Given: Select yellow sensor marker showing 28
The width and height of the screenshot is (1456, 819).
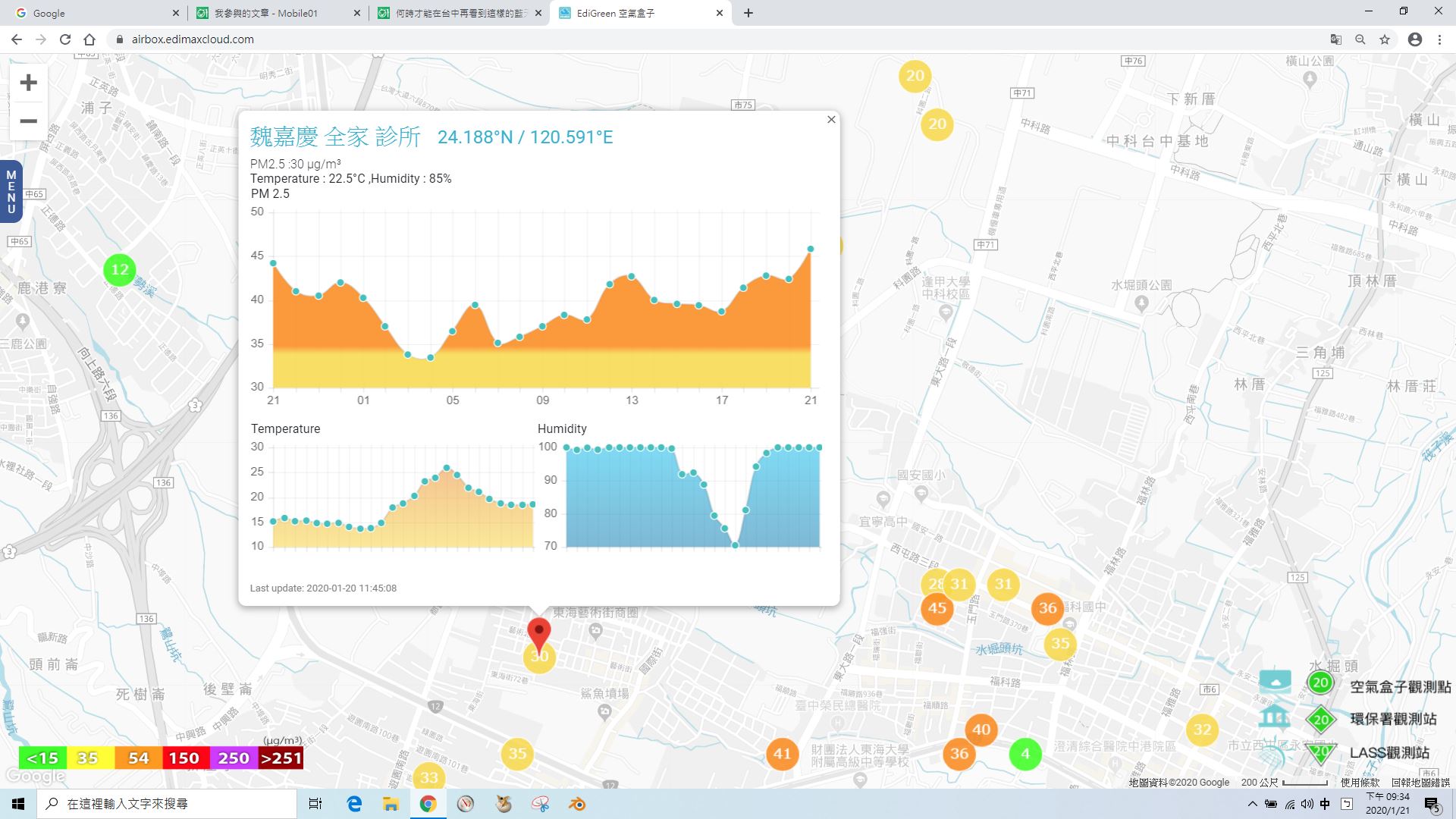Looking at the screenshot, I should [934, 584].
